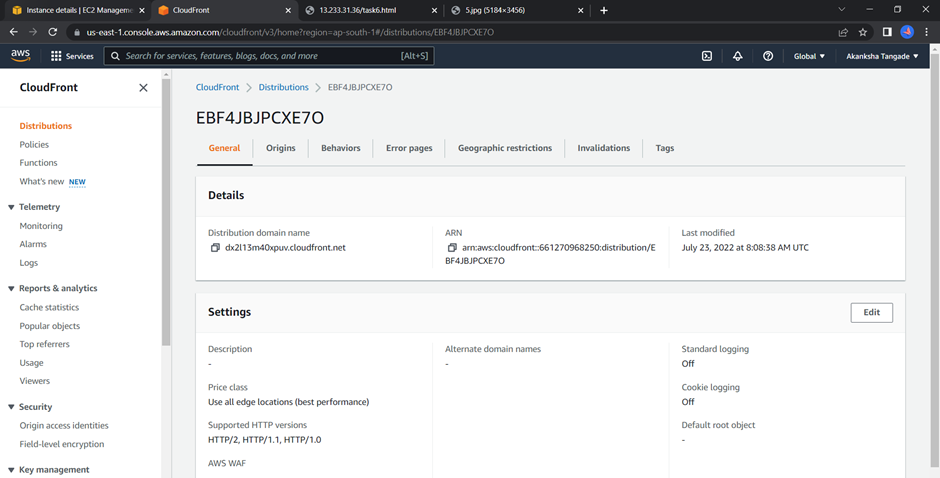Open Functions in sidebar

tap(38, 163)
